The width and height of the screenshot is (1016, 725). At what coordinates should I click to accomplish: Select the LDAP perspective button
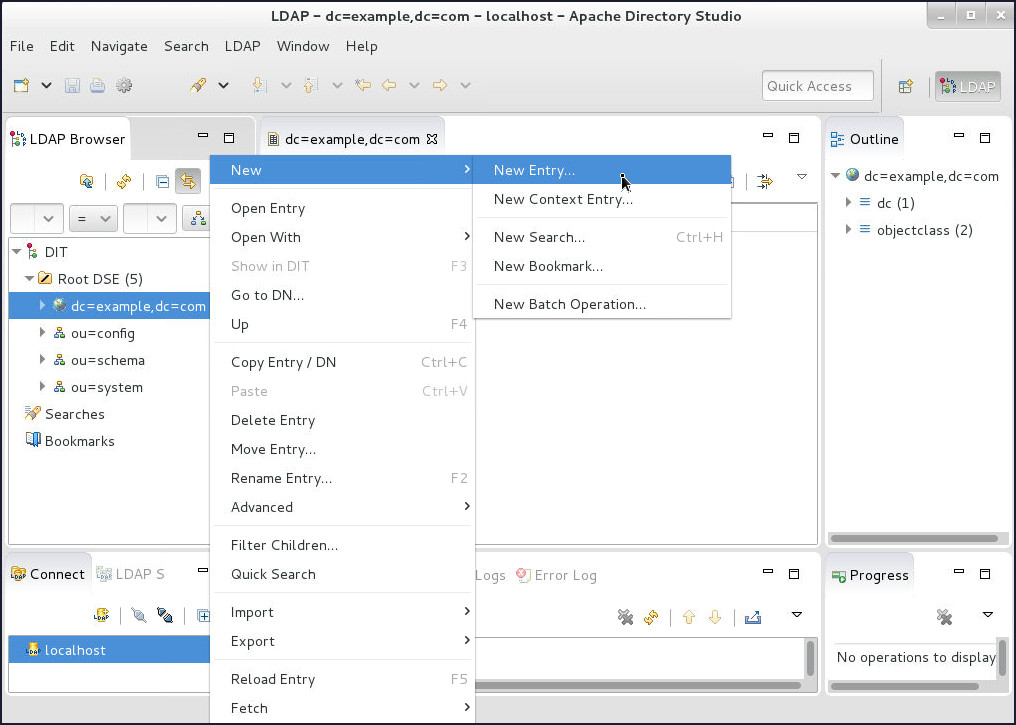(x=967, y=86)
